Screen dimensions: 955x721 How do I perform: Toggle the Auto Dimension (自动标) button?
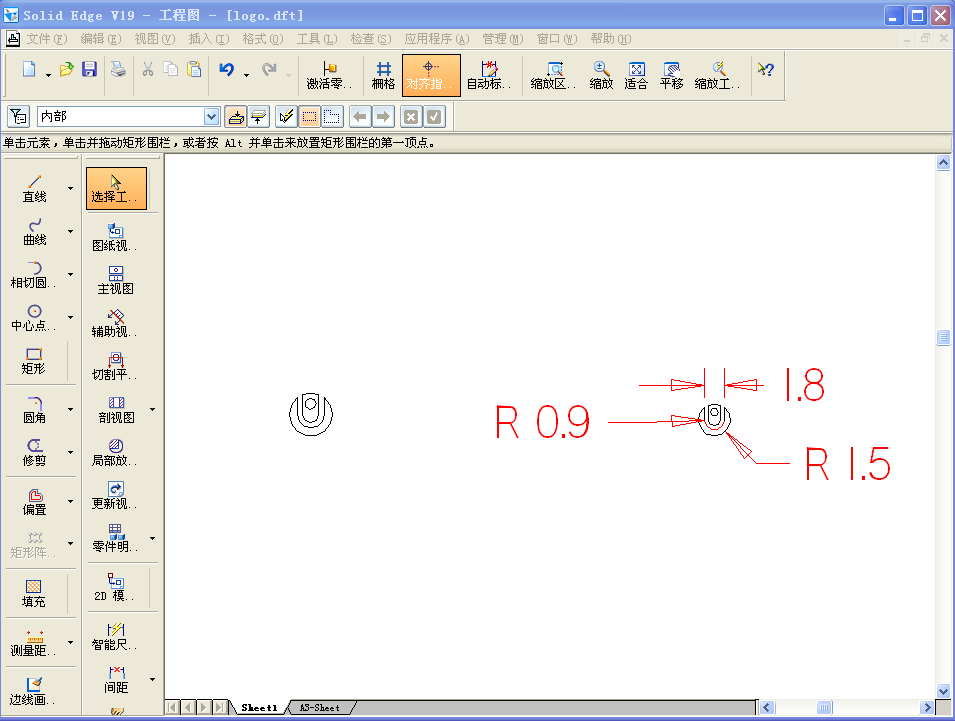(x=489, y=76)
